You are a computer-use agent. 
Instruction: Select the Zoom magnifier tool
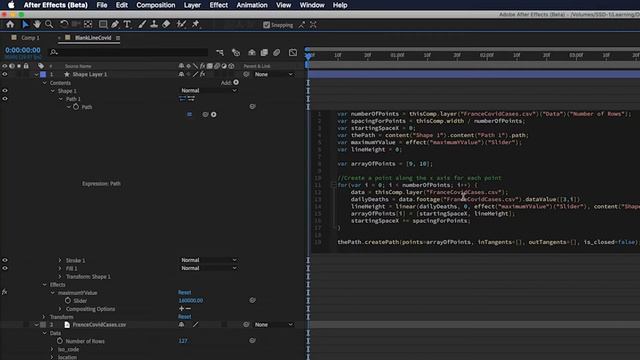click(49, 24)
